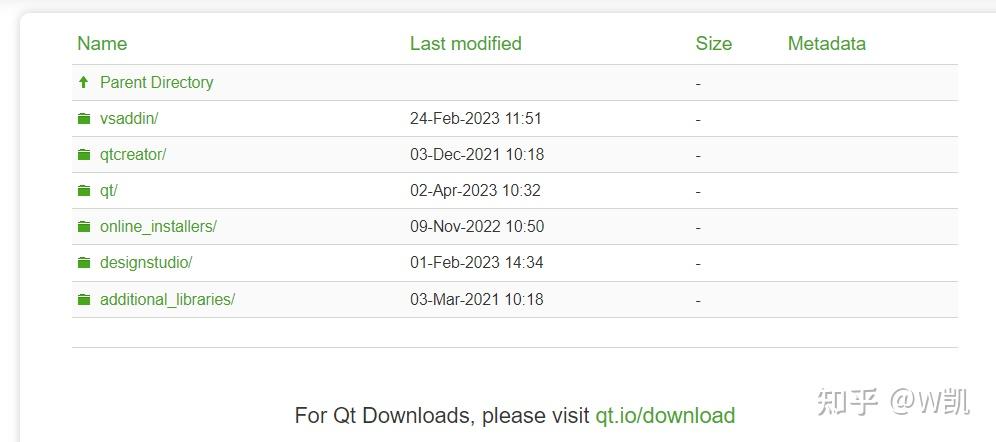Open the vsaddin/ directory link
The width and height of the screenshot is (996, 442).
pyautogui.click(x=129, y=118)
